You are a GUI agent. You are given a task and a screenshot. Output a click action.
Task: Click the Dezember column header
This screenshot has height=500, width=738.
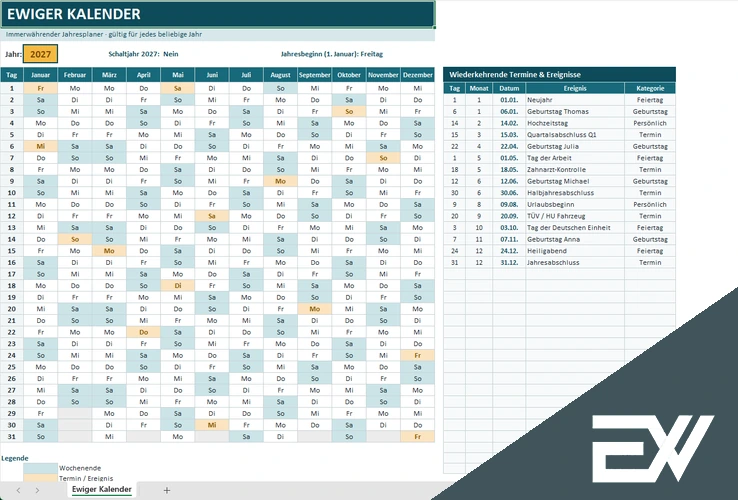[x=417, y=75]
